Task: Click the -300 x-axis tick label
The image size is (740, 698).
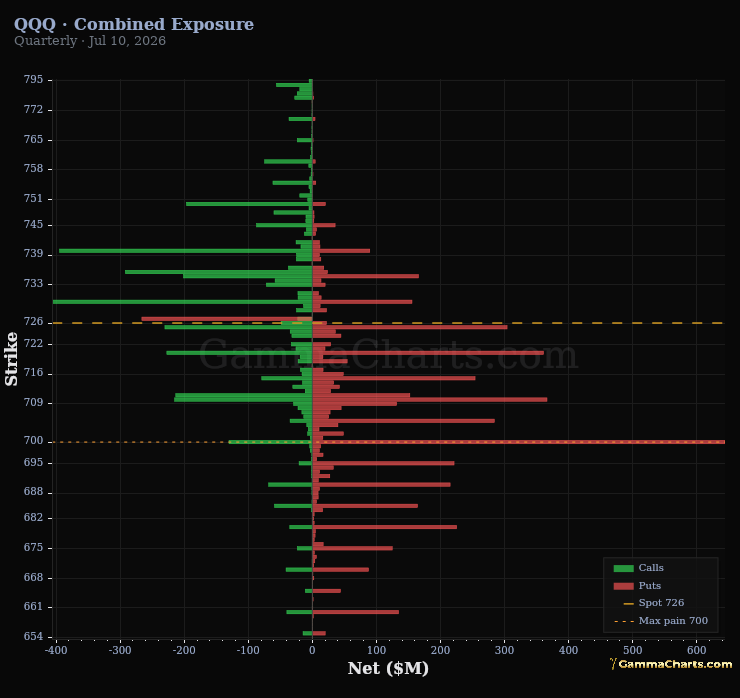Action: click(120, 650)
